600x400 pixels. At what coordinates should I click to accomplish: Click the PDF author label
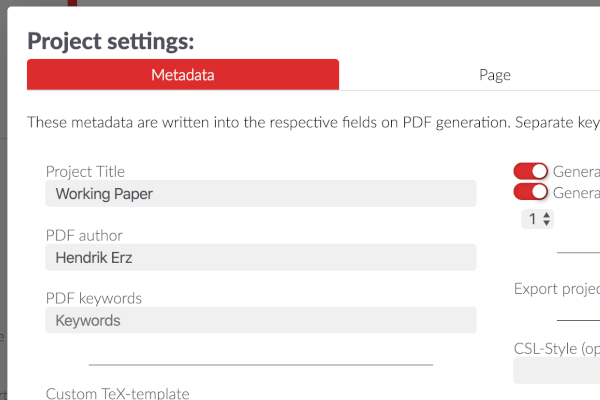coord(84,235)
